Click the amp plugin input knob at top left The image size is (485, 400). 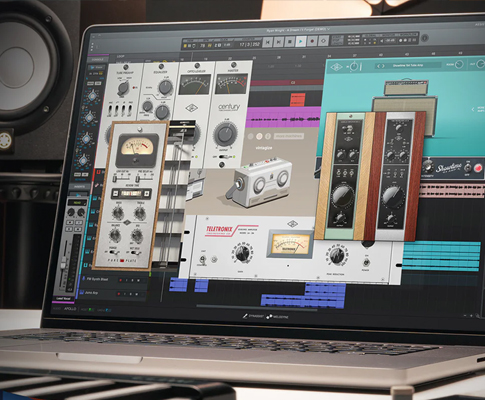click(354, 67)
